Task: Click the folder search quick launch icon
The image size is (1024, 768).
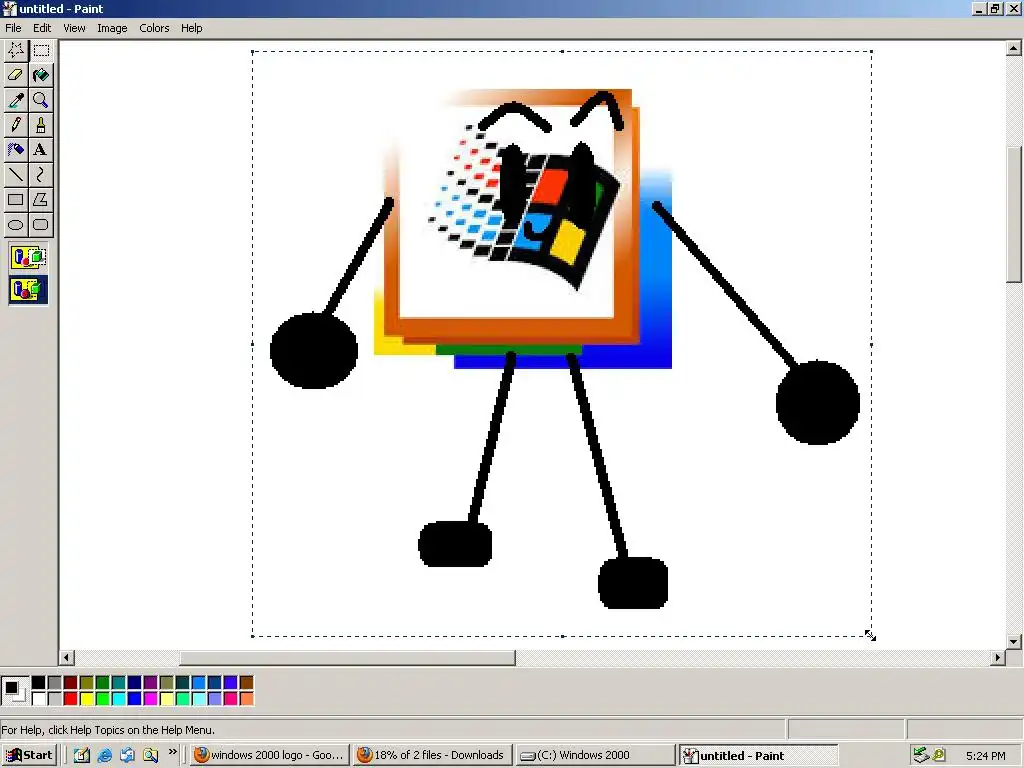Action: 151,755
